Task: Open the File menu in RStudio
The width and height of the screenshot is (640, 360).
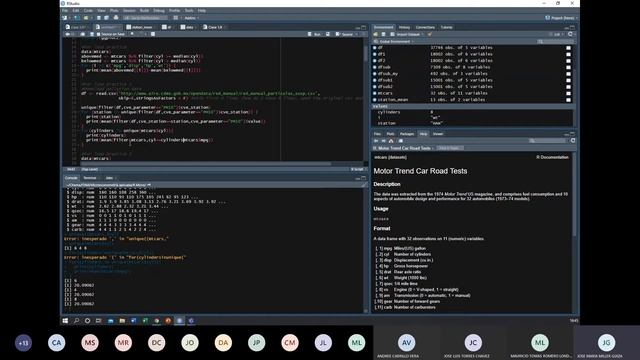Action: (x=65, y=11)
